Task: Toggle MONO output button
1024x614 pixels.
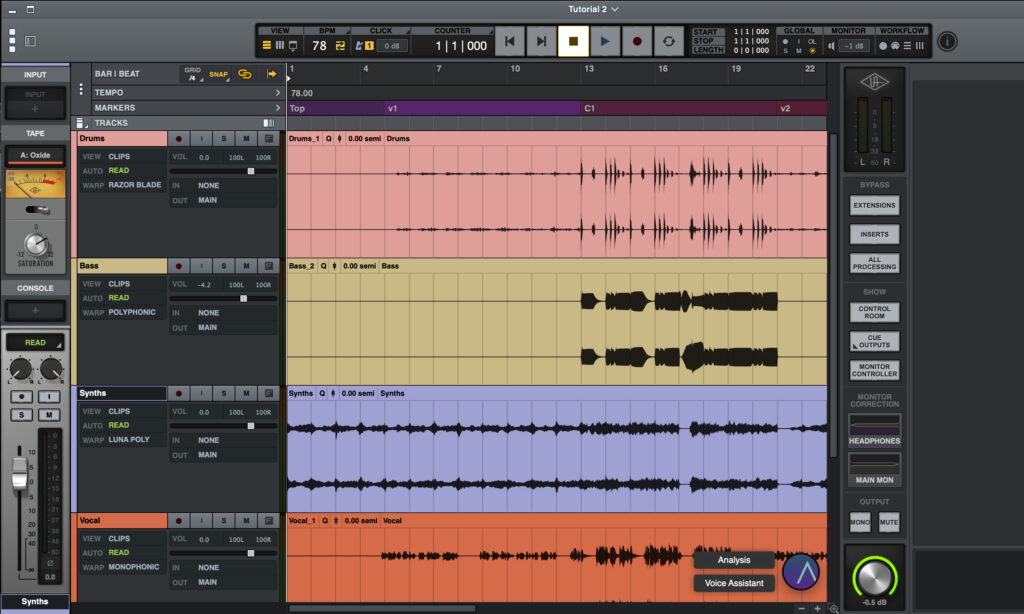Action: tap(859, 522)
